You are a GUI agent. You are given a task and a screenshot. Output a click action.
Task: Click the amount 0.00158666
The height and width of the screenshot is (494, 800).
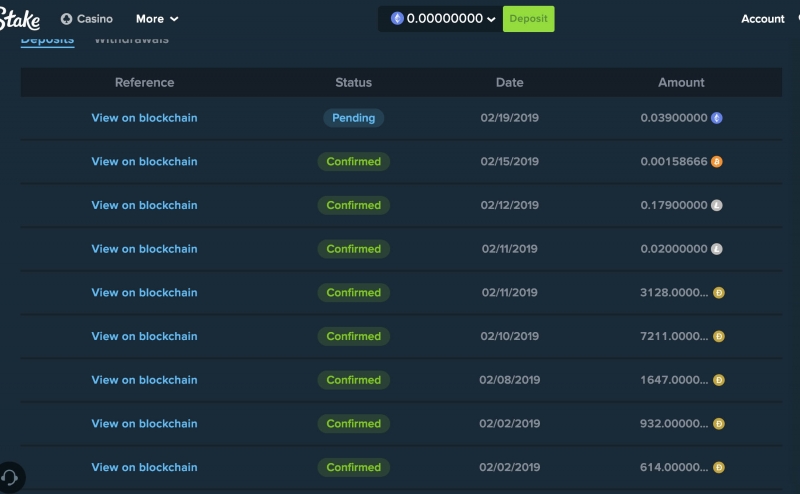point(674,162)
